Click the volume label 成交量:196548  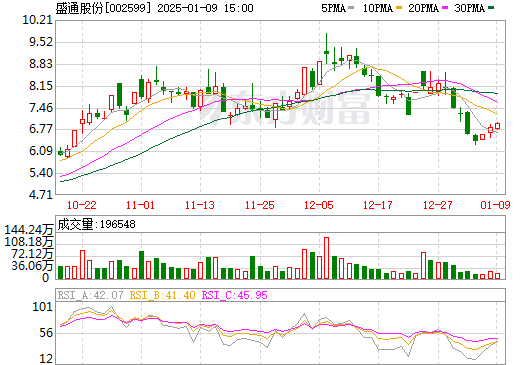(x=96, y=224)
